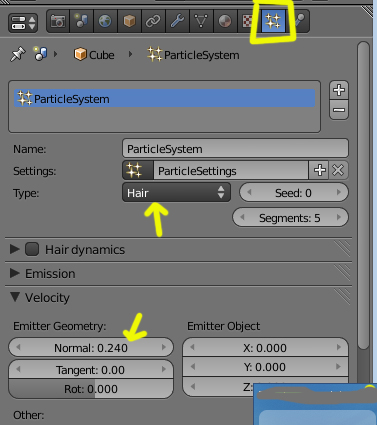Image resolution: width=377 pixels, height=425 pixels.
Task: Decrease the Tangent velocity value
Action: (18, 369)
